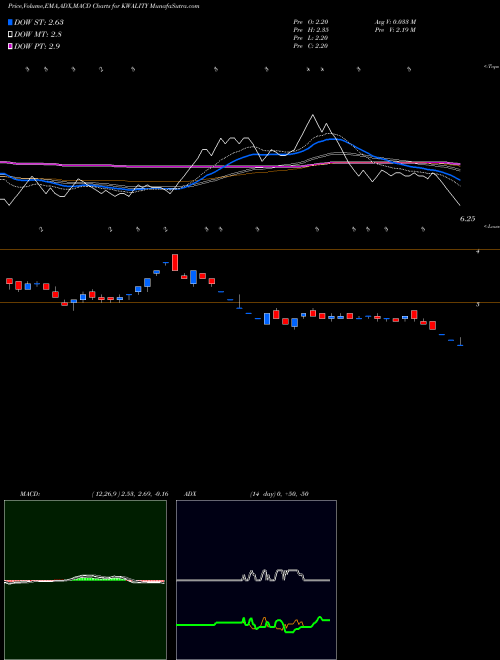The height and width of the screenshot is (660, 500).
Task: Click the 'Avg V: 0.033 M' volume text
Action: (x=395, y=22)
